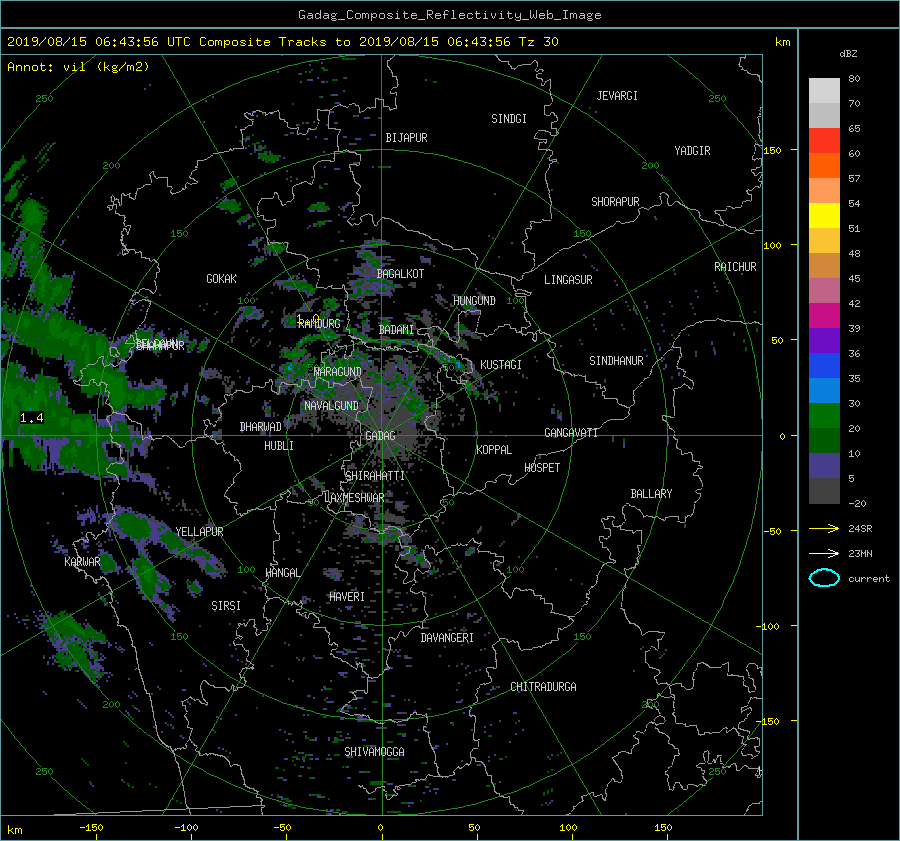Click the HAVERI city label
The image size is (900, 841).
347,597
